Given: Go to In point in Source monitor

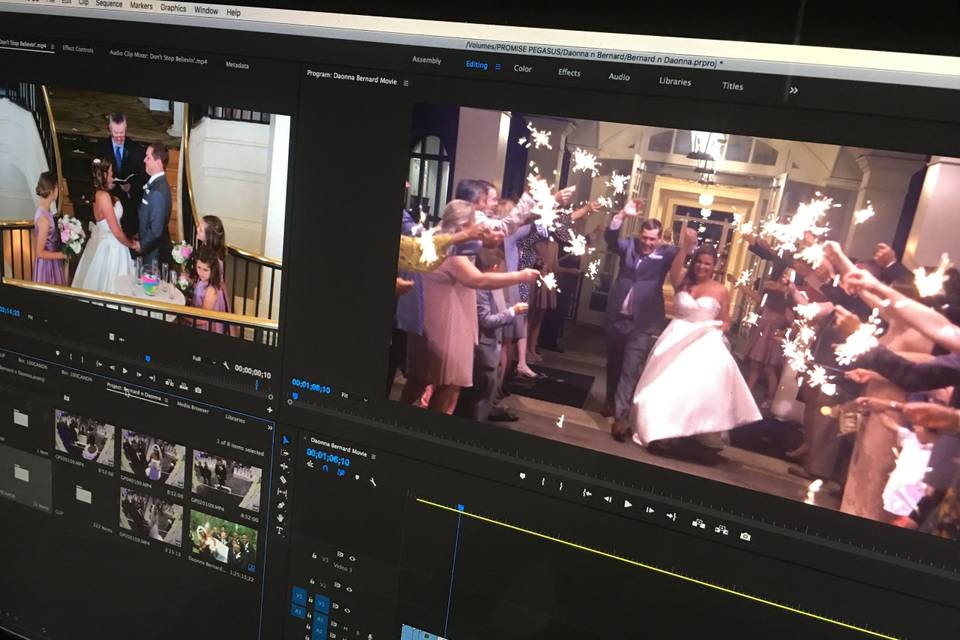Looking at the screenshot, I should (x=99, y=364).
